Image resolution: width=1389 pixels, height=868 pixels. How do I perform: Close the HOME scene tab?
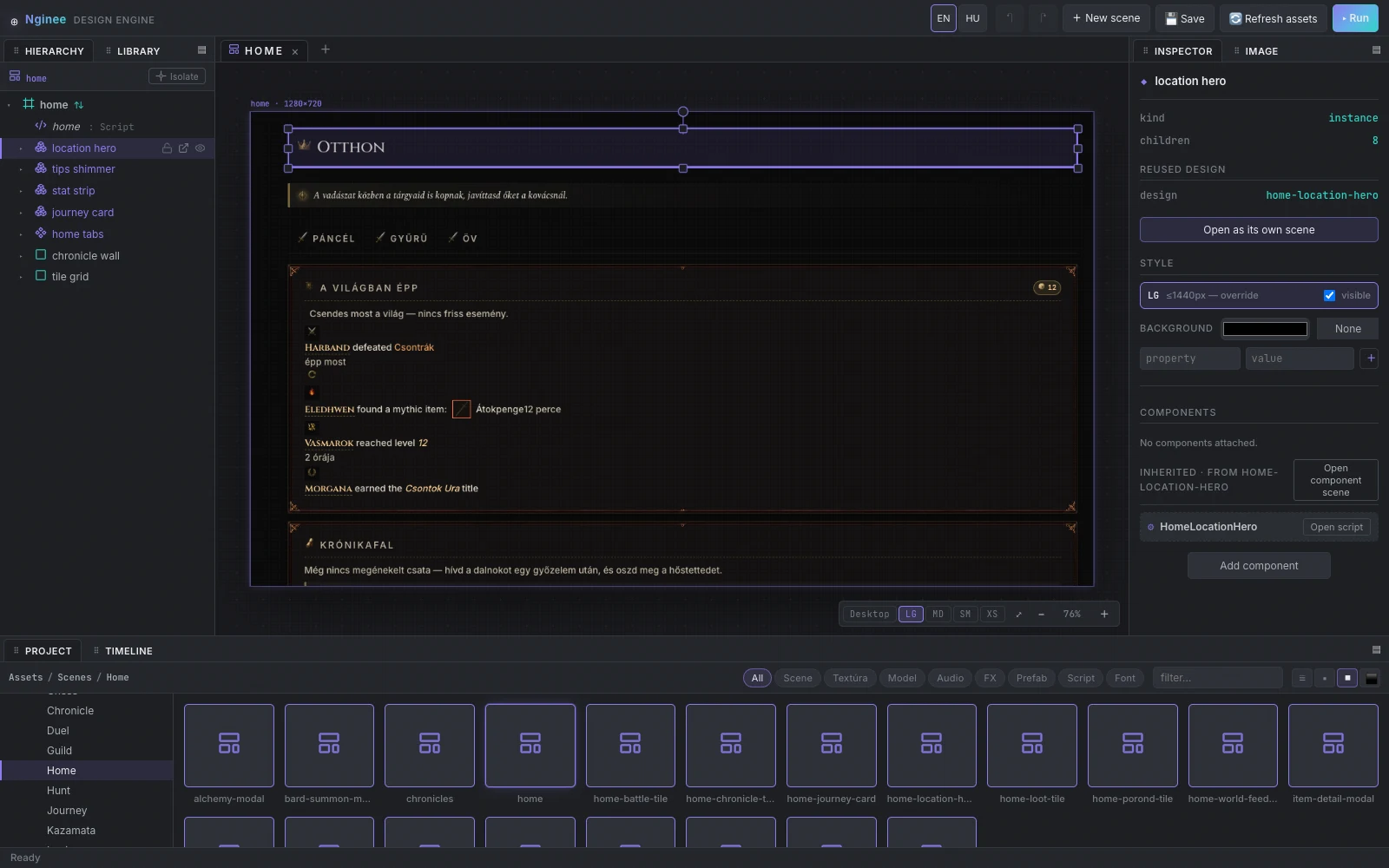click(x=295, y=52)
